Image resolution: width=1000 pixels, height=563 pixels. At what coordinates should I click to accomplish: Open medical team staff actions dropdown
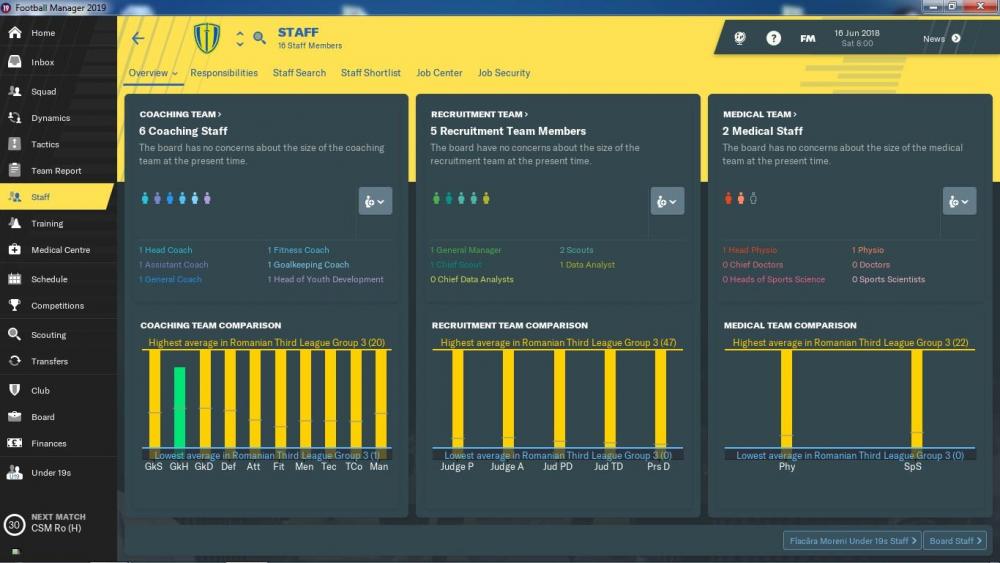pyautogui.click(x=959, y=201)
